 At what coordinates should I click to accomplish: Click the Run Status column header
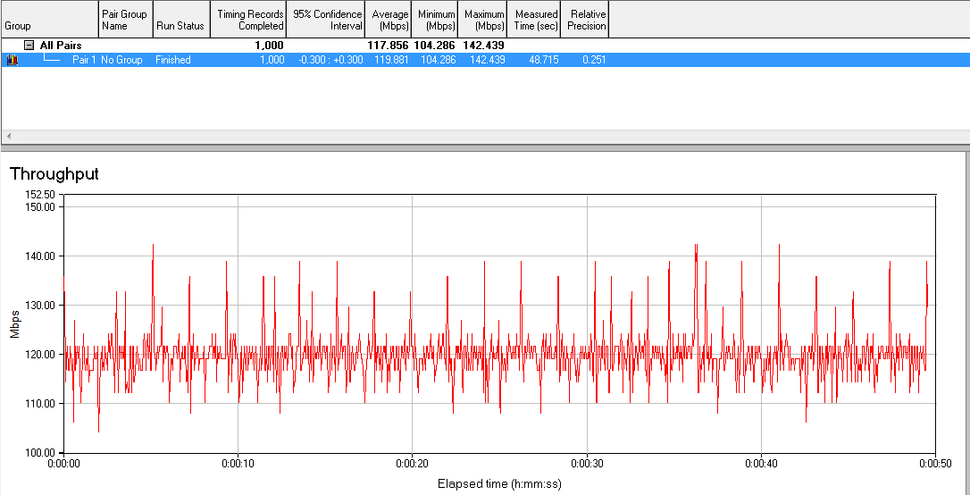pyautogui.click(x=181, y=19)
